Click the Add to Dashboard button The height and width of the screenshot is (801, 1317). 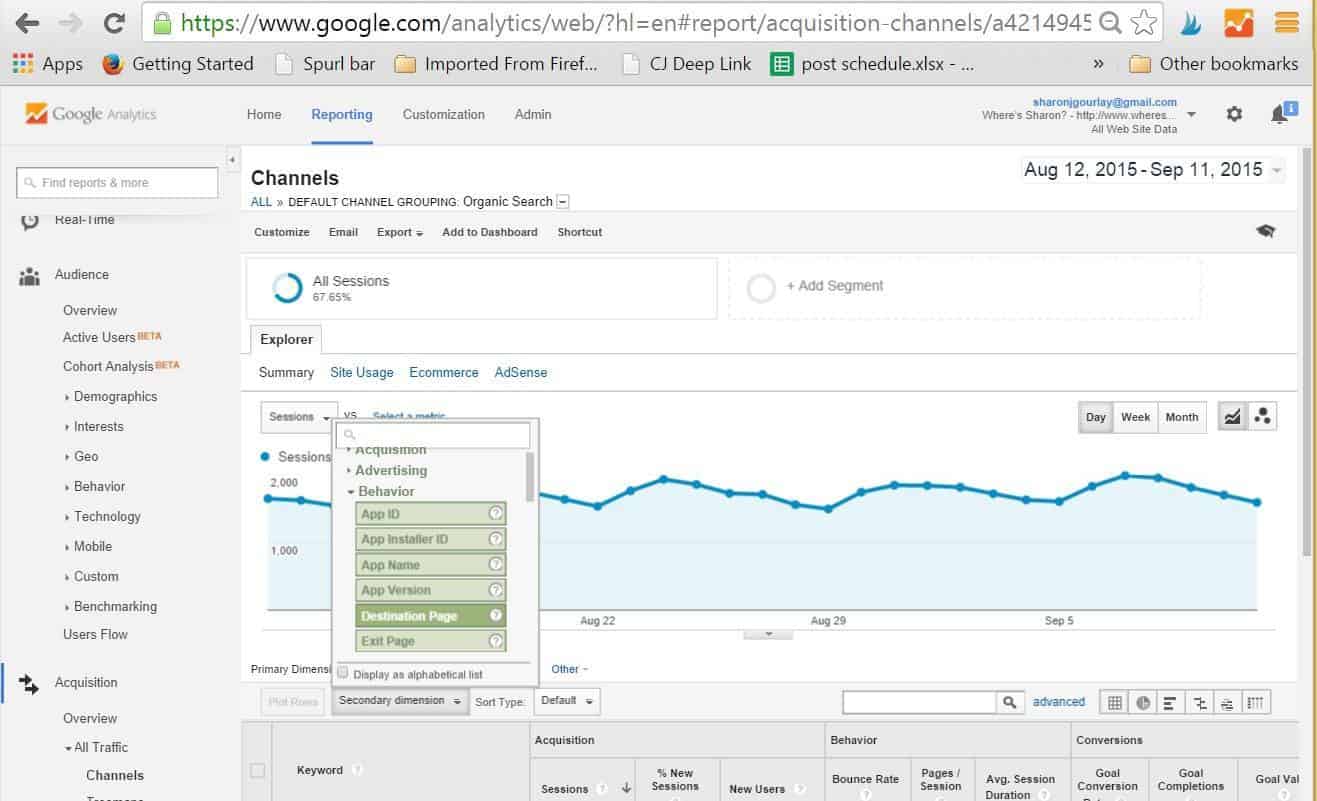pyautogui.click(x=489, y=232)
